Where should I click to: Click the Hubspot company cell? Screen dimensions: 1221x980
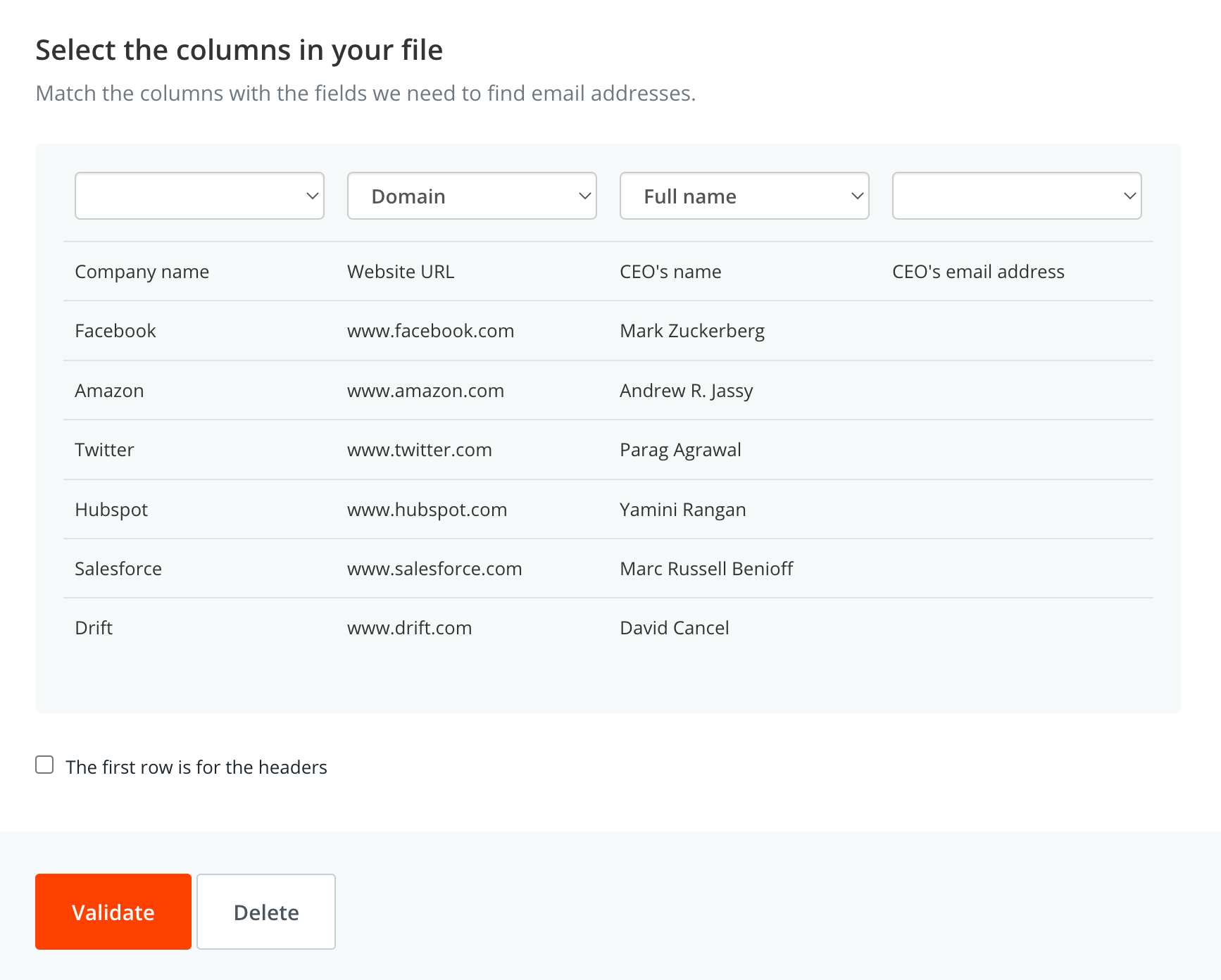(111, 510)
